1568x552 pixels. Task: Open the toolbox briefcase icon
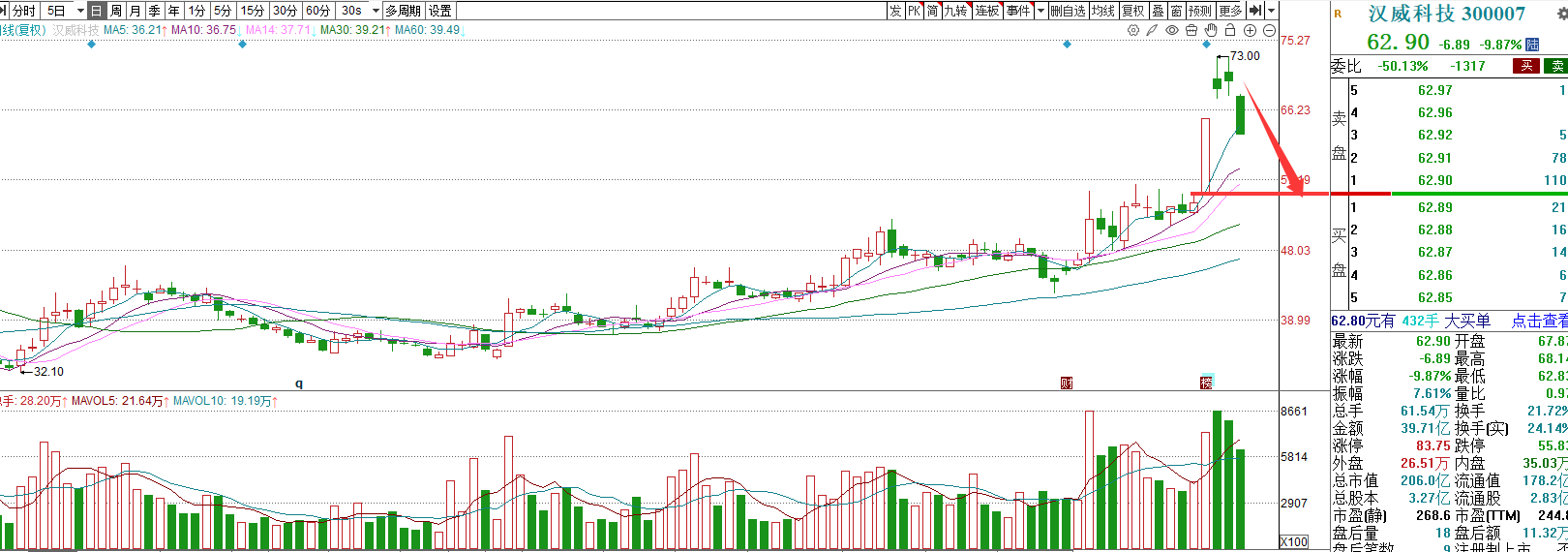(x=1191, y=30)
